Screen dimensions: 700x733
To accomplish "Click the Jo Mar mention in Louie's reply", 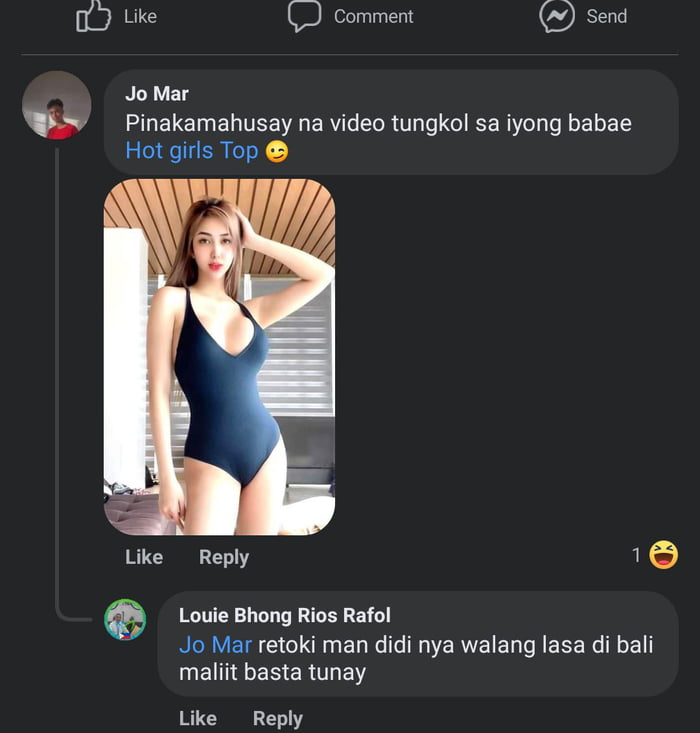I will tap(215, 645).
